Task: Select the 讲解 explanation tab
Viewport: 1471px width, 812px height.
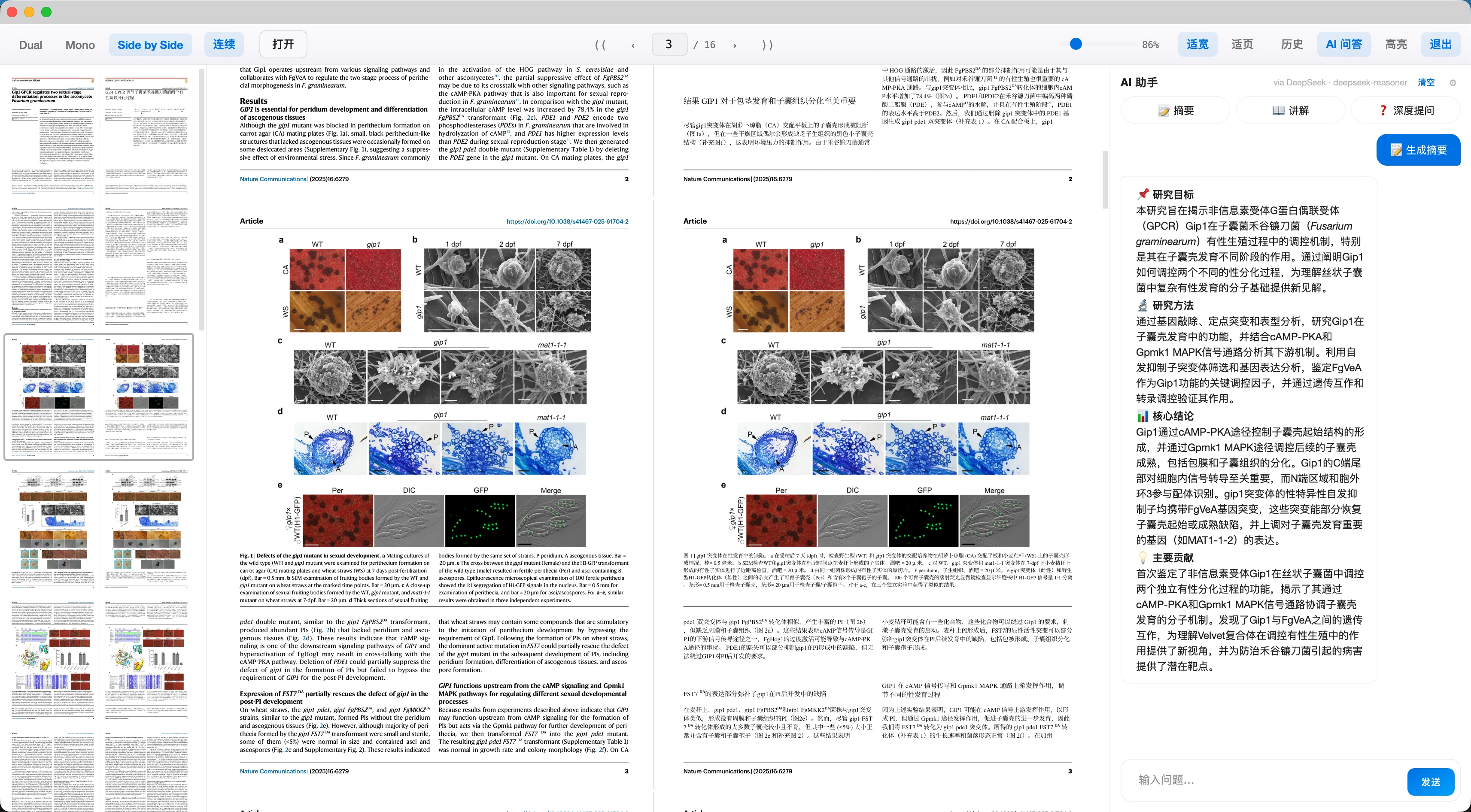Action: 1291,110
